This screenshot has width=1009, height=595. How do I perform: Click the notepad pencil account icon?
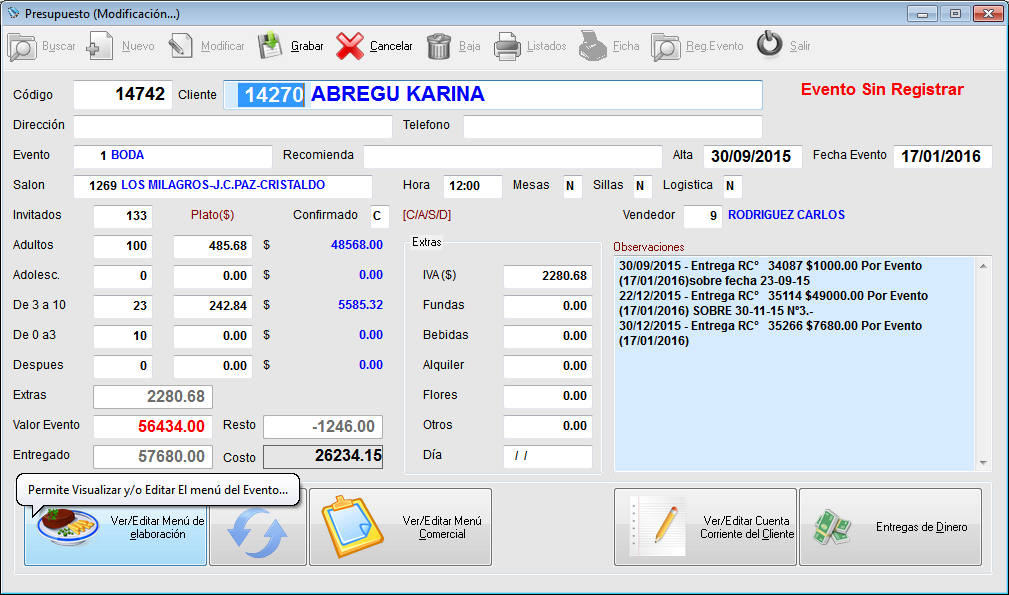[658, 527]
